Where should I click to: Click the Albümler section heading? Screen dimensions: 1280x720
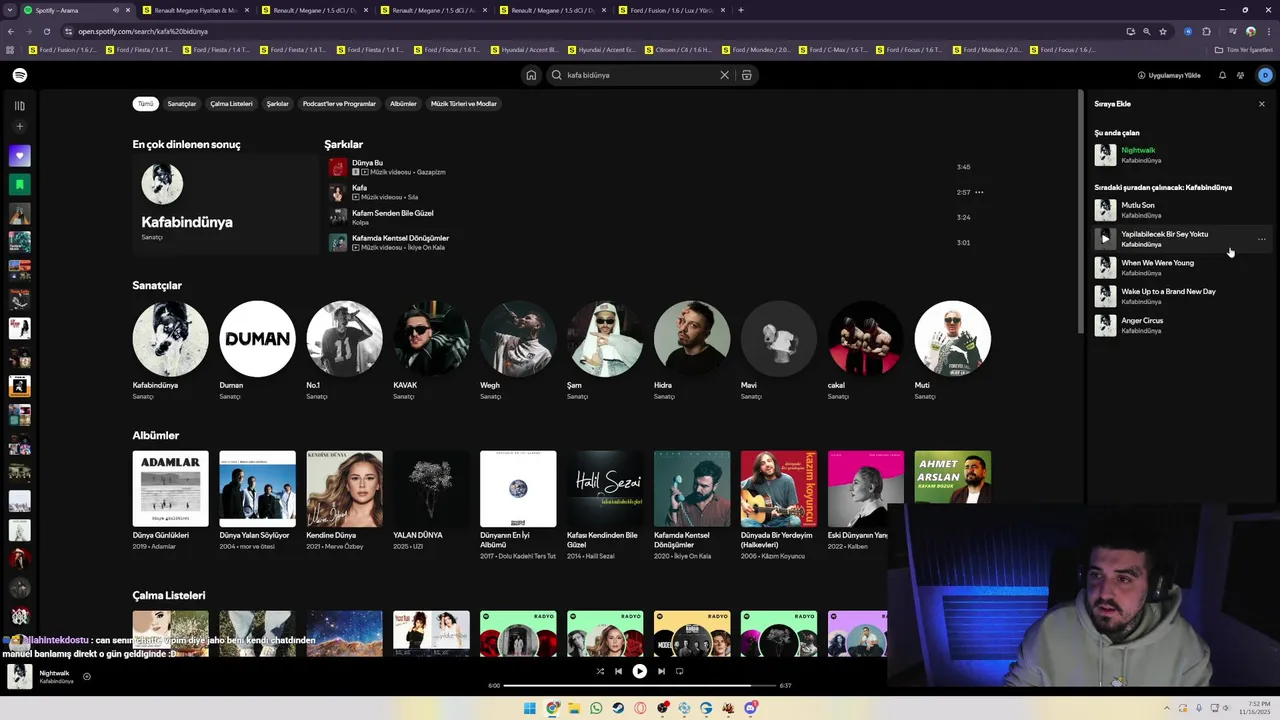[x=156, y=435]
